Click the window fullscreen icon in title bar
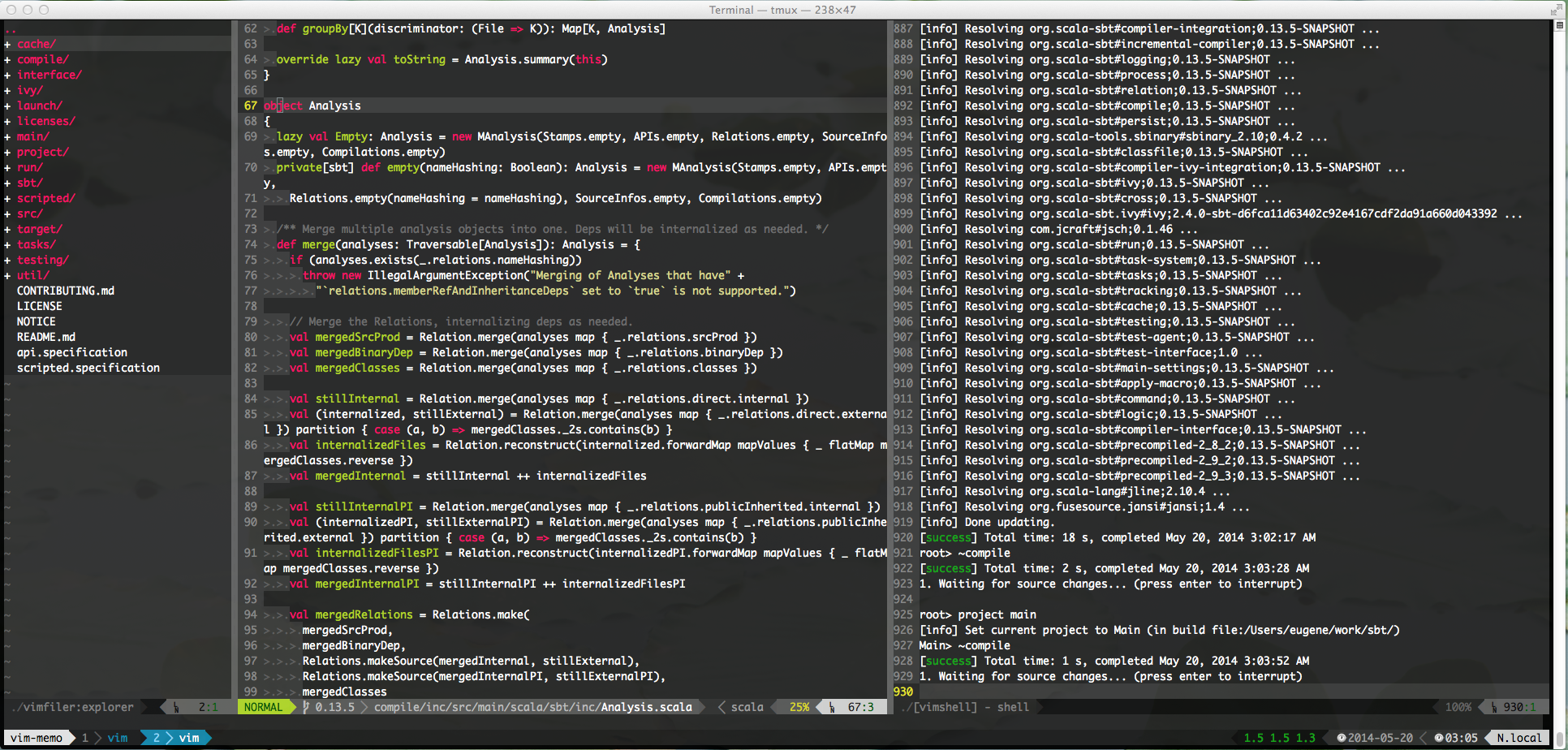This screenshot has width=1568, height=750. [1556, 10]
